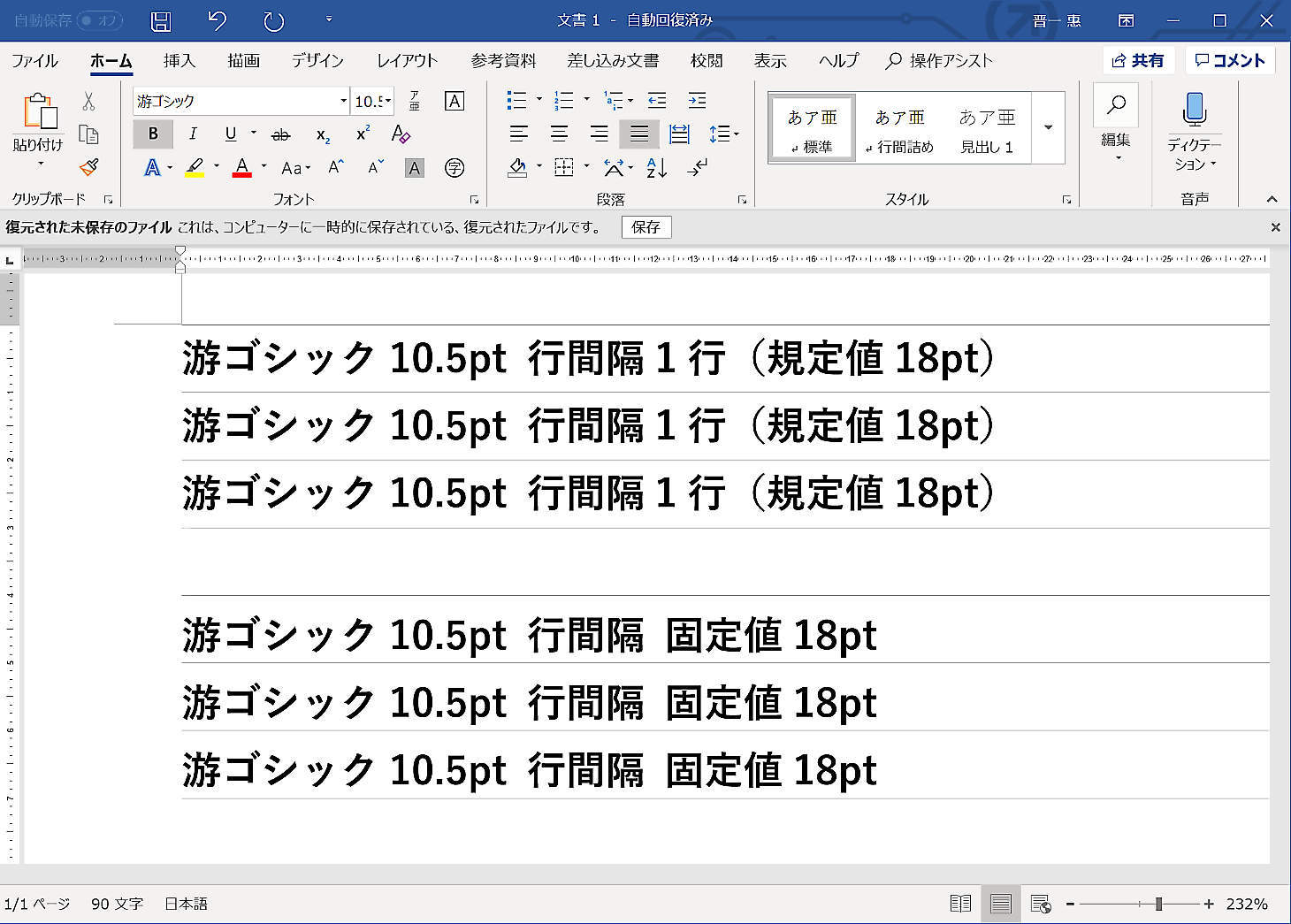Viewport: 1291px width, 924px height.
Task: Toggle AutoSave switch
Action: click(99, 19)
